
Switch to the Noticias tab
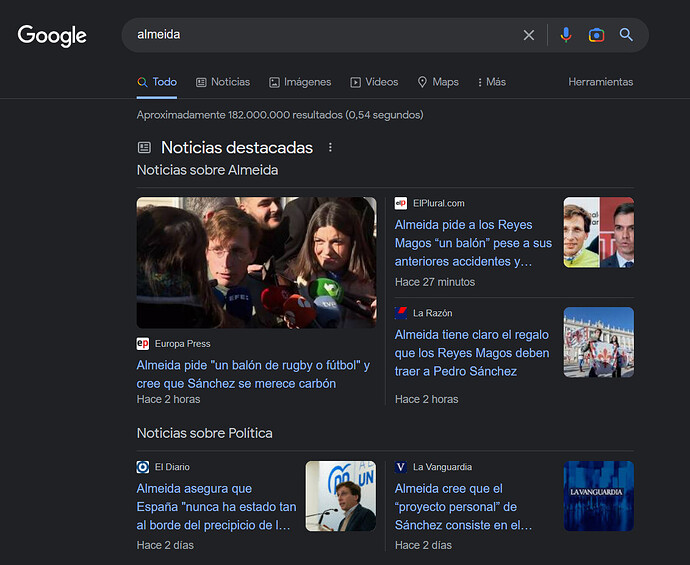pyautogui.click(x=223, y=82)
